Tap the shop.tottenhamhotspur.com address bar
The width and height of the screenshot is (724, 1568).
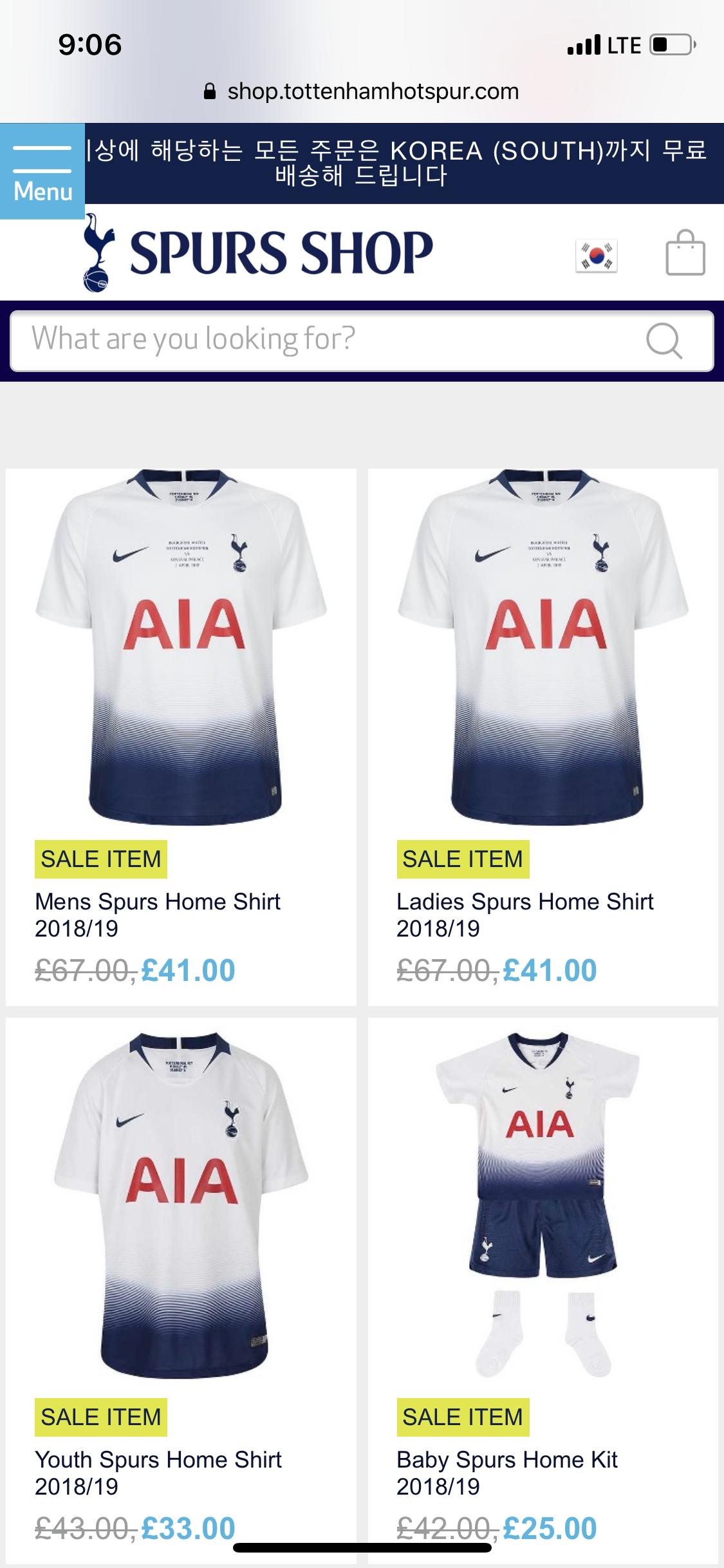(362, 91)
